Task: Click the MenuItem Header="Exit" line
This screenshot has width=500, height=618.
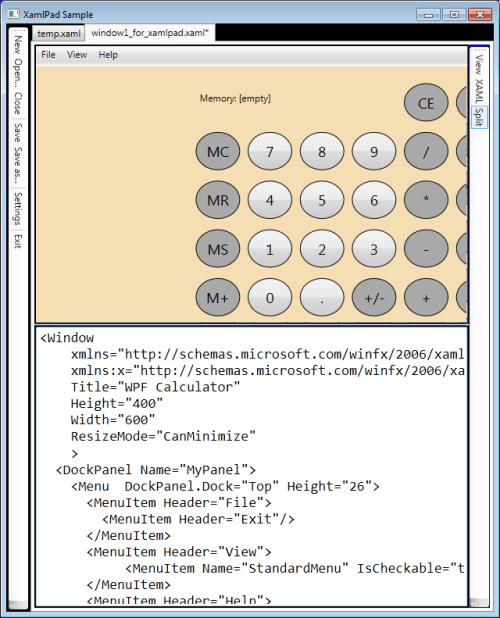Action: point(198,519)
